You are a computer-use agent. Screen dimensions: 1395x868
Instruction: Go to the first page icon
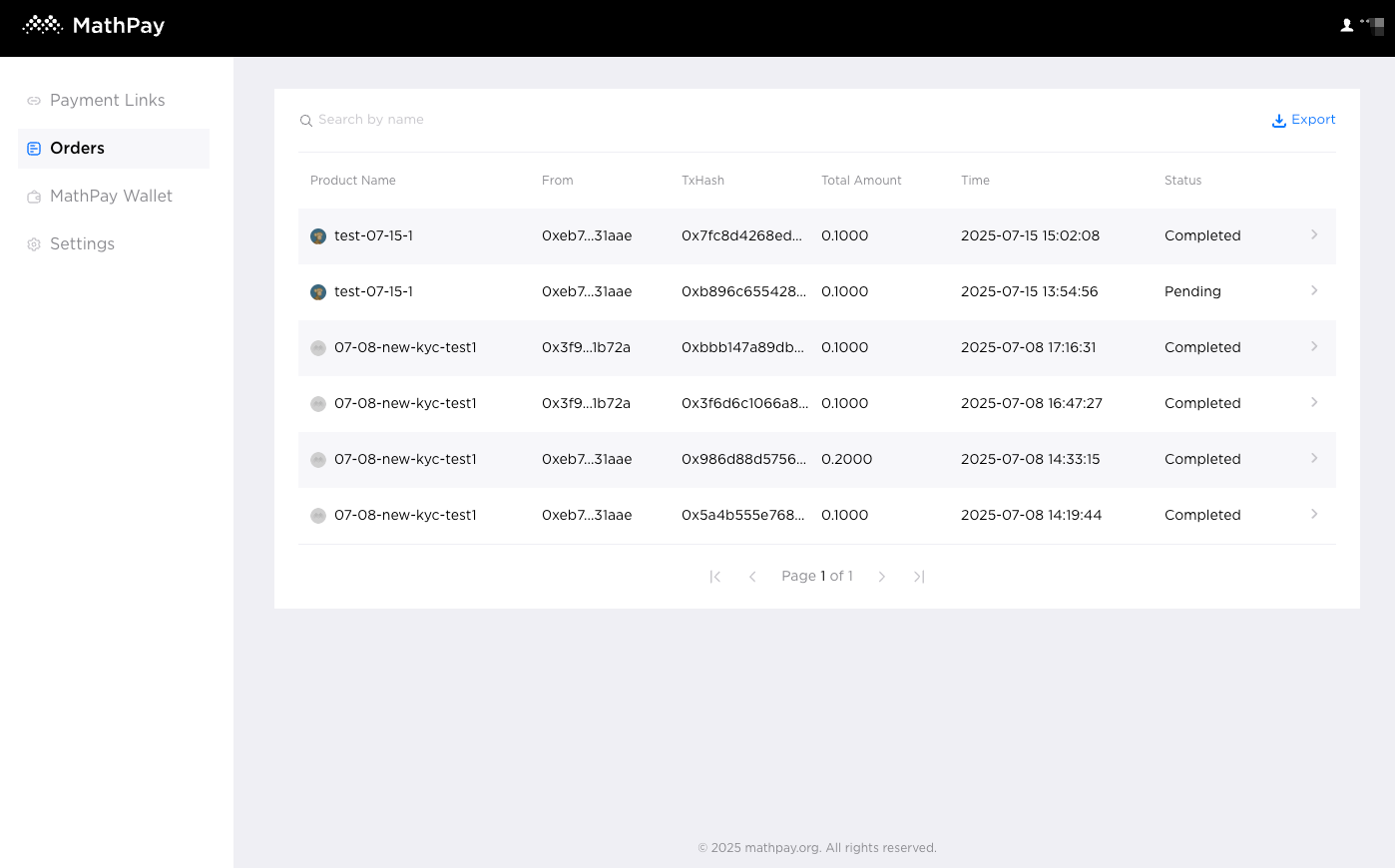point(714,577)
